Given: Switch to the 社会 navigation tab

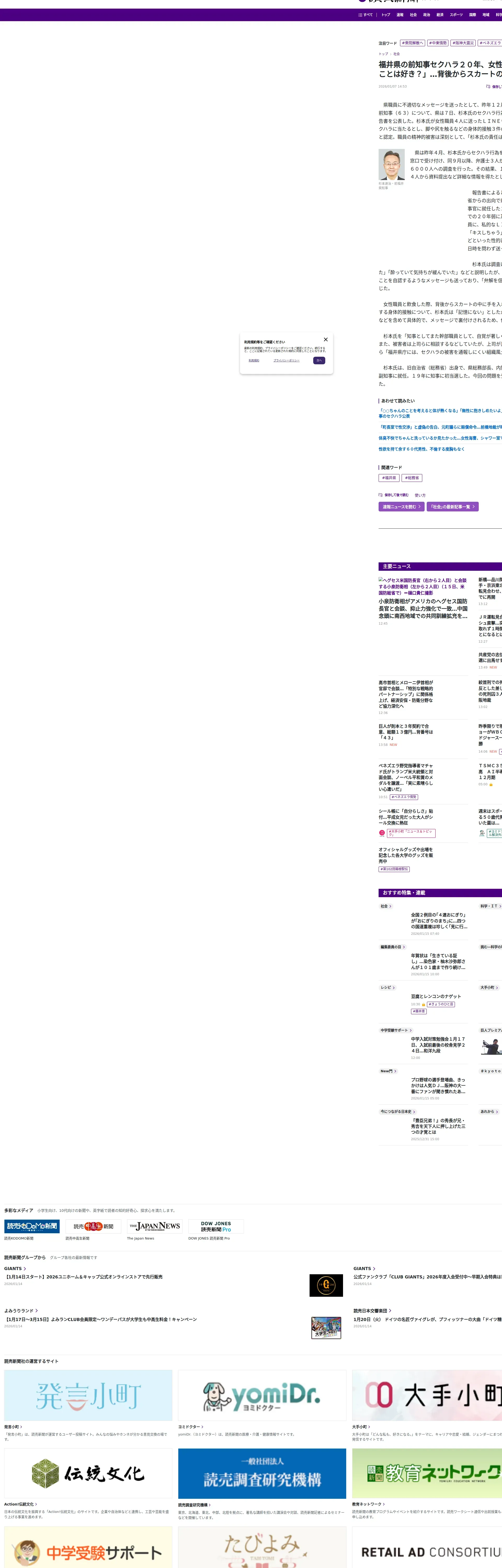Looking at the screenshot, I should [413, 15].
